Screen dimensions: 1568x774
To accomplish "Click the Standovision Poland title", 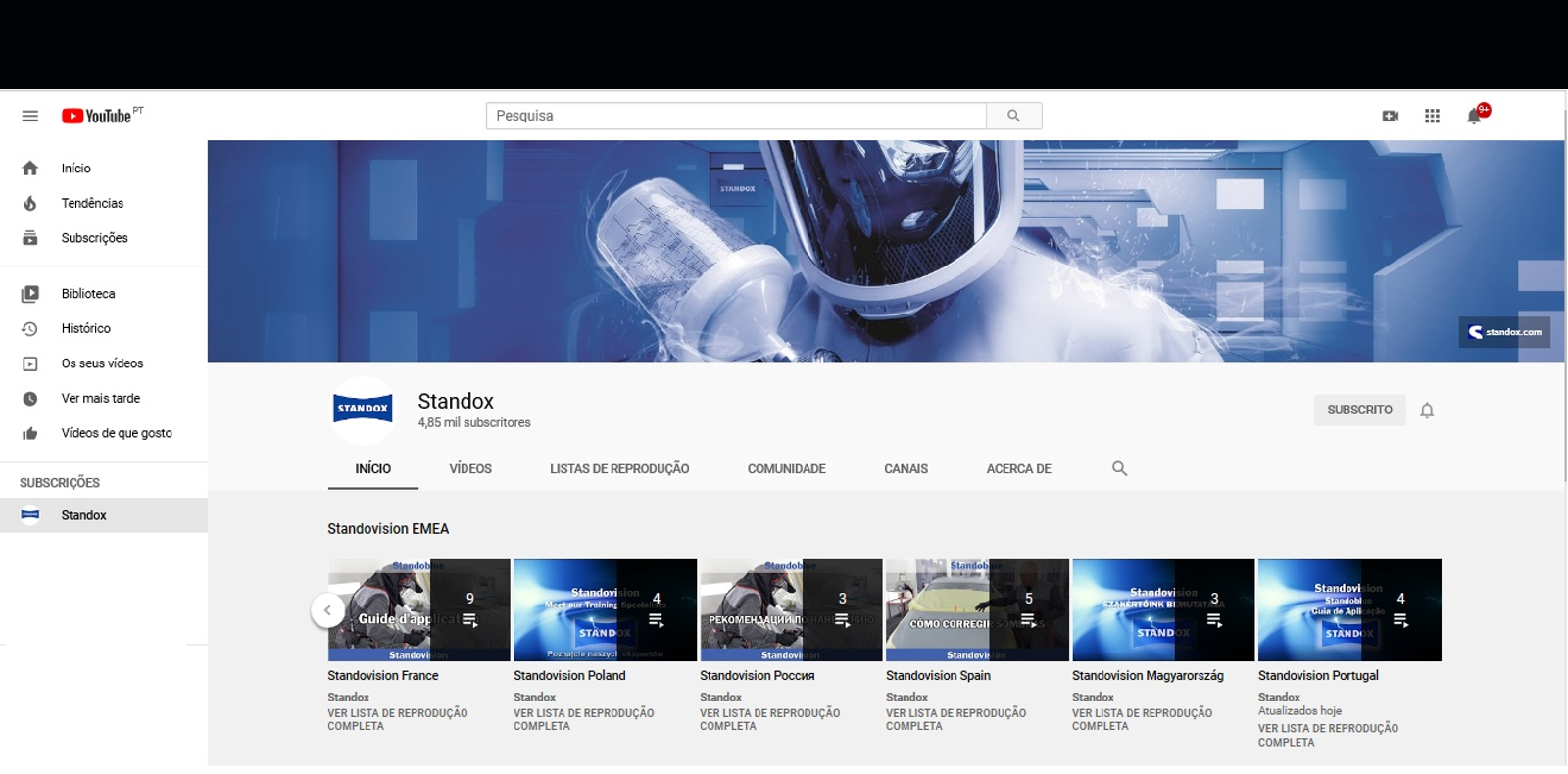I will pyautogui.click(x=569, y=676).
